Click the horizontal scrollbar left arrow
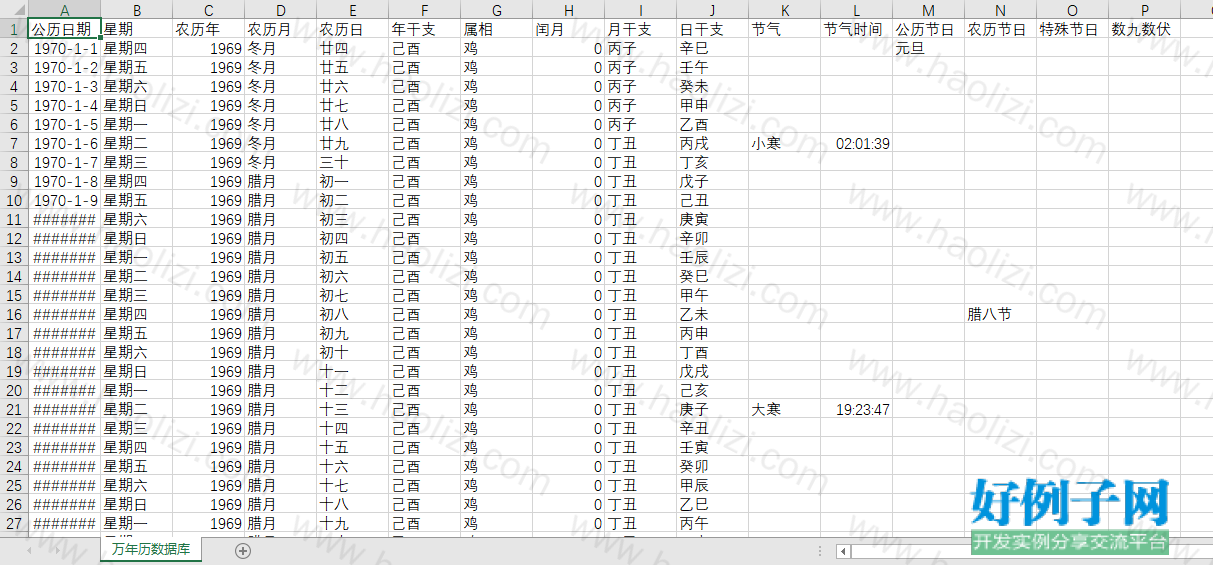The image size is (1213, 565). coord(844,551)
